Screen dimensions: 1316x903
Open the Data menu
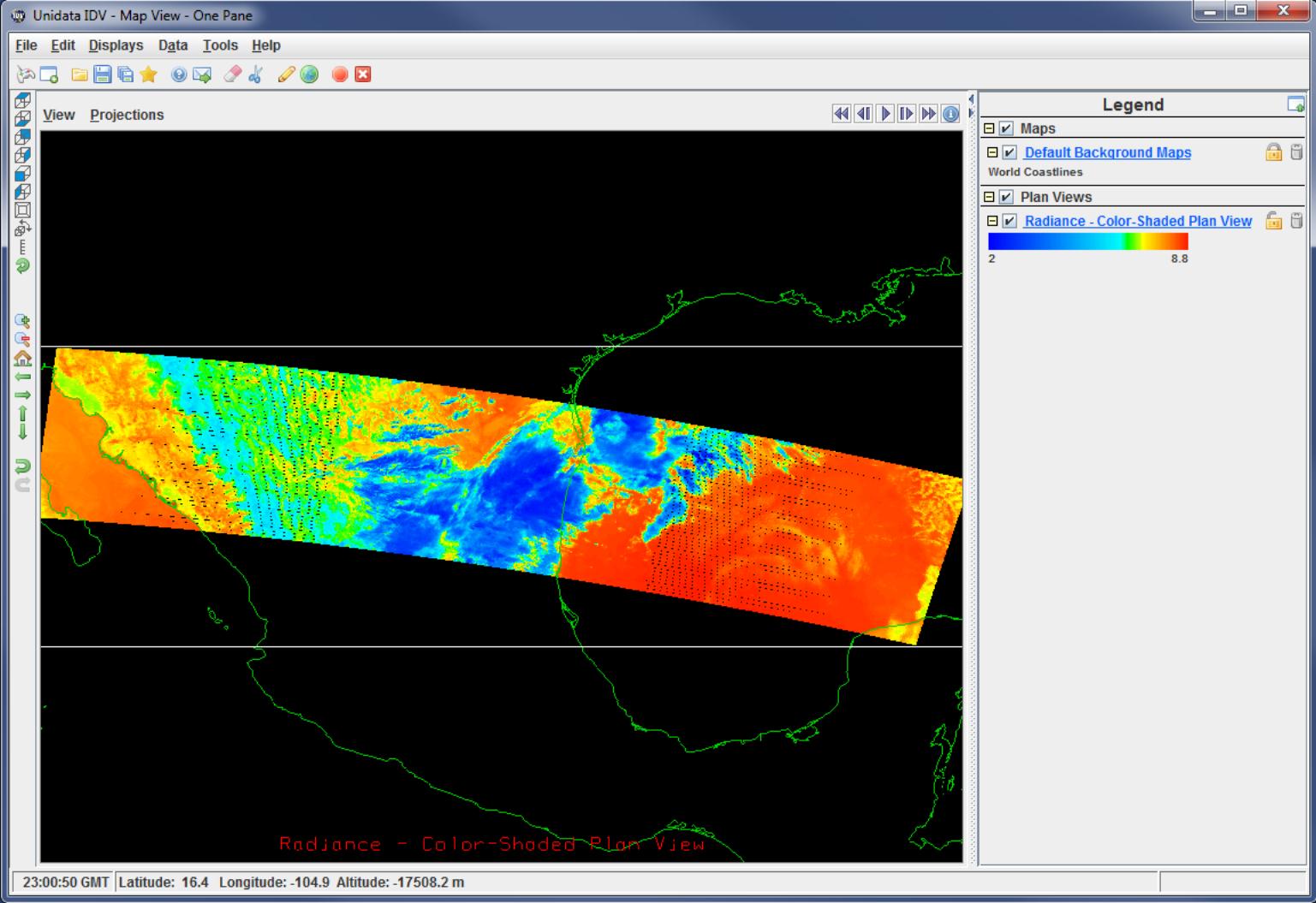pyautogui.click(x=173, y=45)
